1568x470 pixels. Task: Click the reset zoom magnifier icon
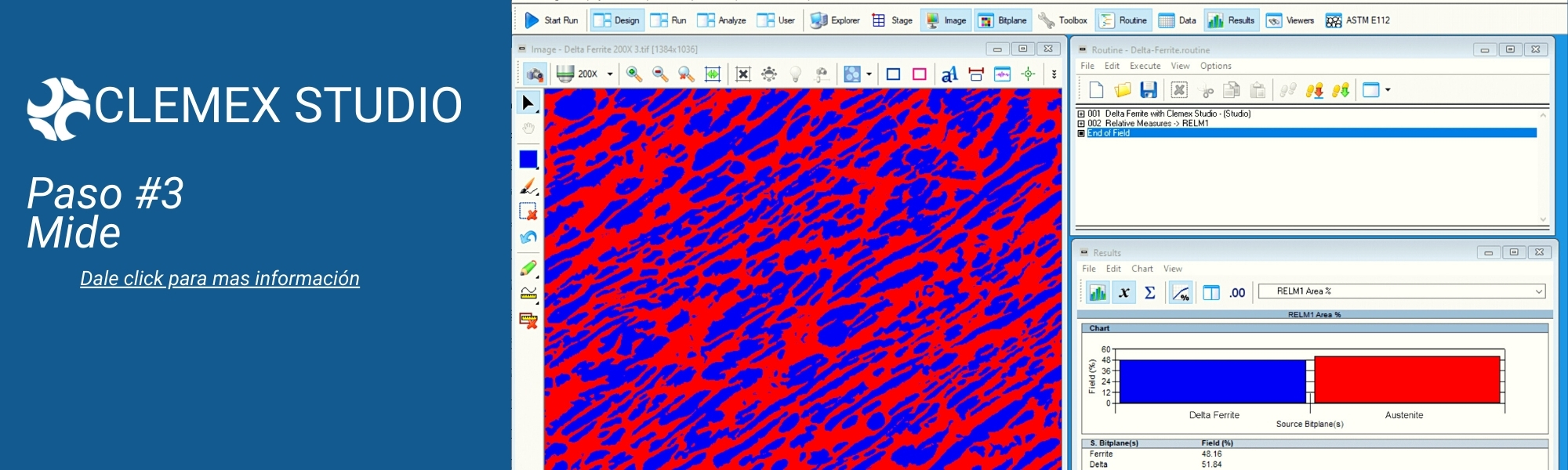686,74
